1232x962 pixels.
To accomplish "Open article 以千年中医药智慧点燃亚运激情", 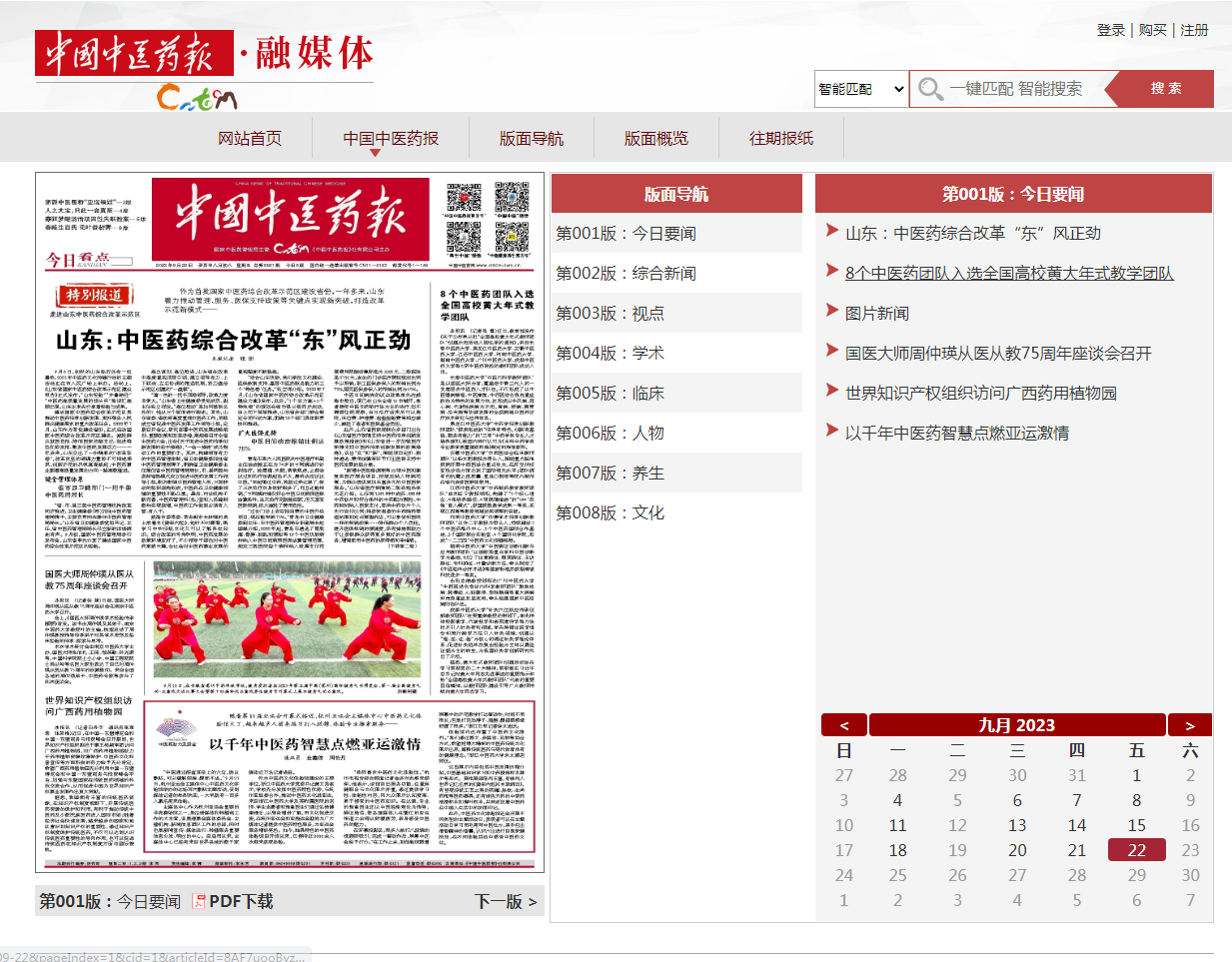I will click(957, 433).
